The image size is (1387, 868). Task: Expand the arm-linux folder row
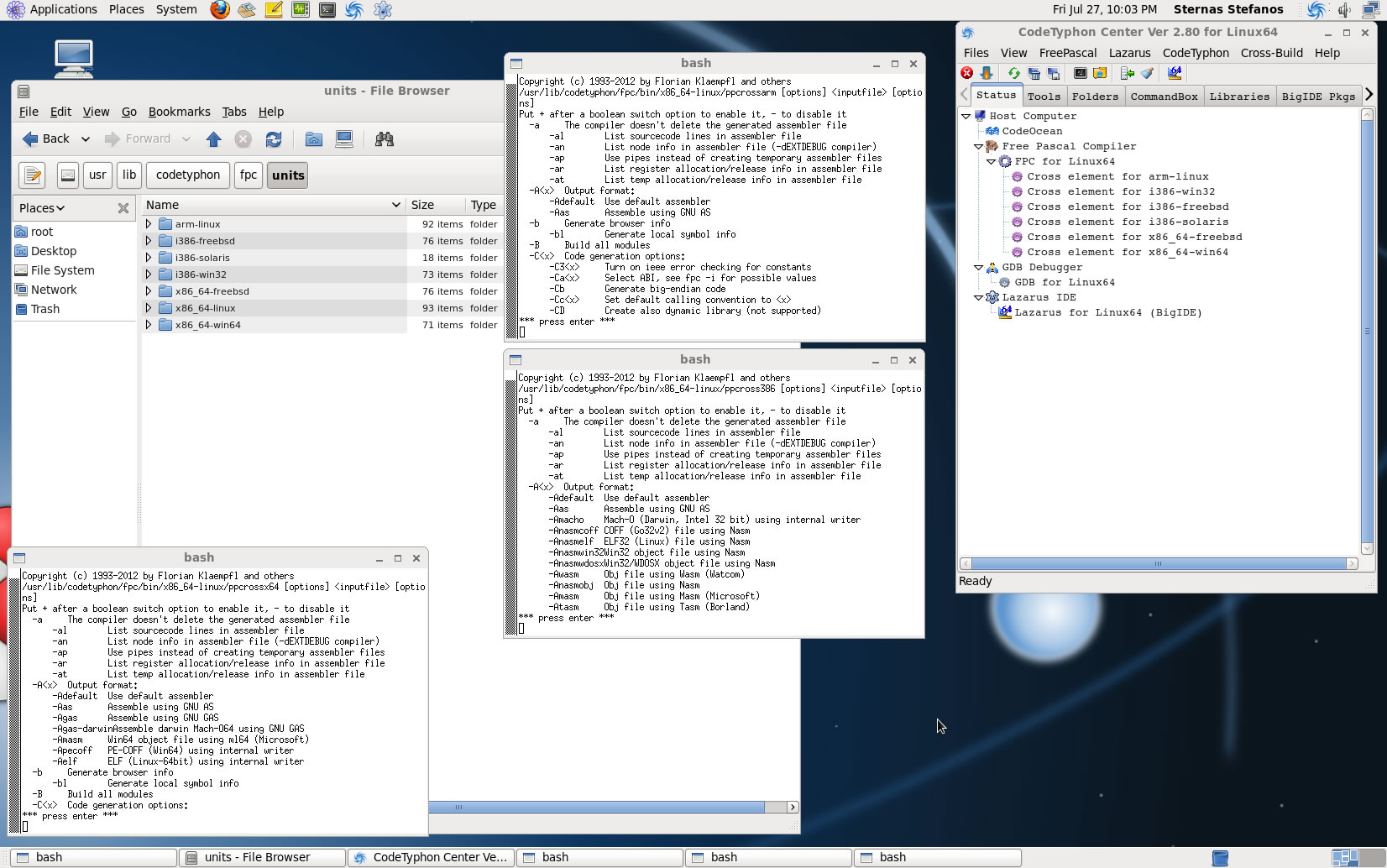point(149,224)
